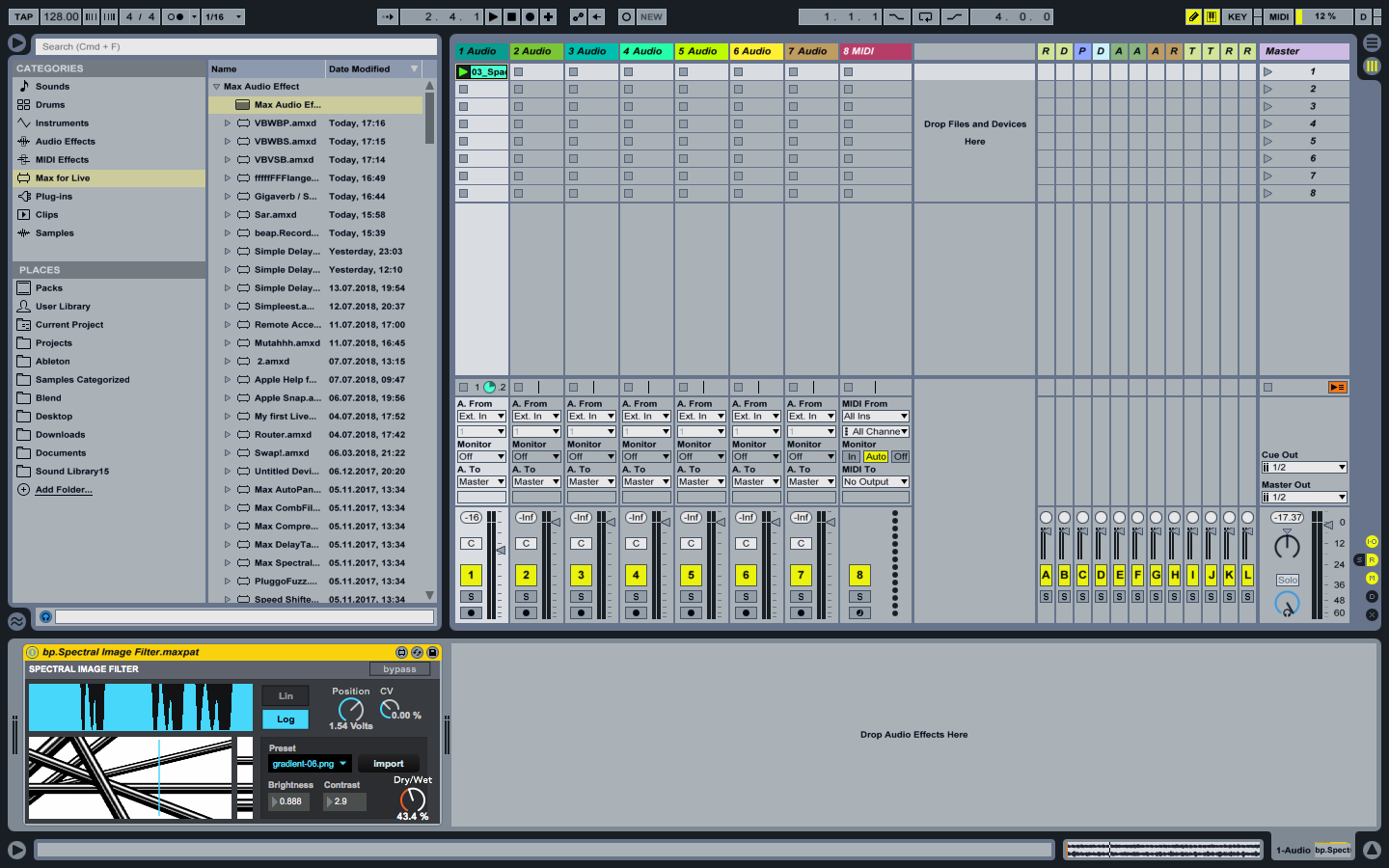The height and width of the screenshot is (868, 1389).
Task: Click the bypass button
Action: (399, 669)
